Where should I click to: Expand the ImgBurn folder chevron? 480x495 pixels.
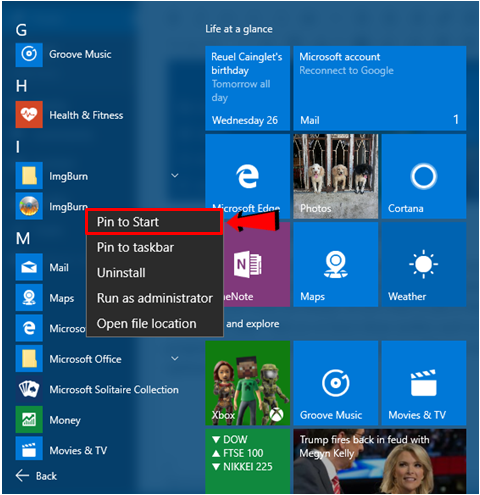(175, 176)
